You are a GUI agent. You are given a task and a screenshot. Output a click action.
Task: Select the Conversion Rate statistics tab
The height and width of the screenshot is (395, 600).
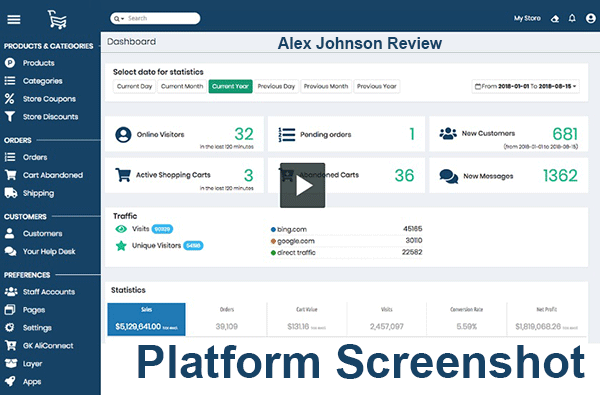pyautogui.click(x=466, y=319)
